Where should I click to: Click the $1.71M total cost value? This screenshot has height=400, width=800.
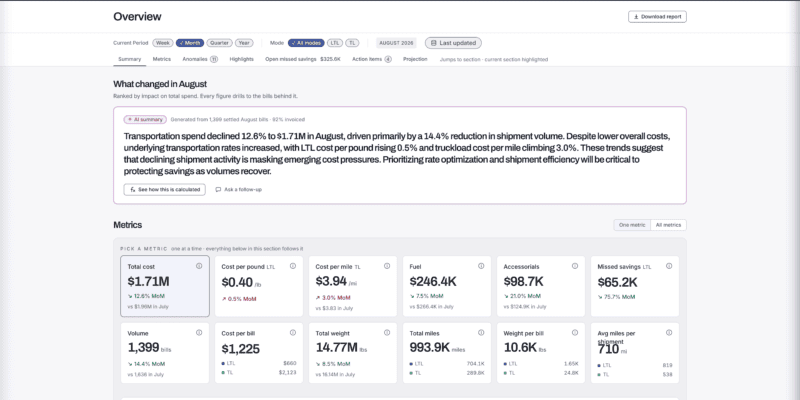tap(148, 282)
